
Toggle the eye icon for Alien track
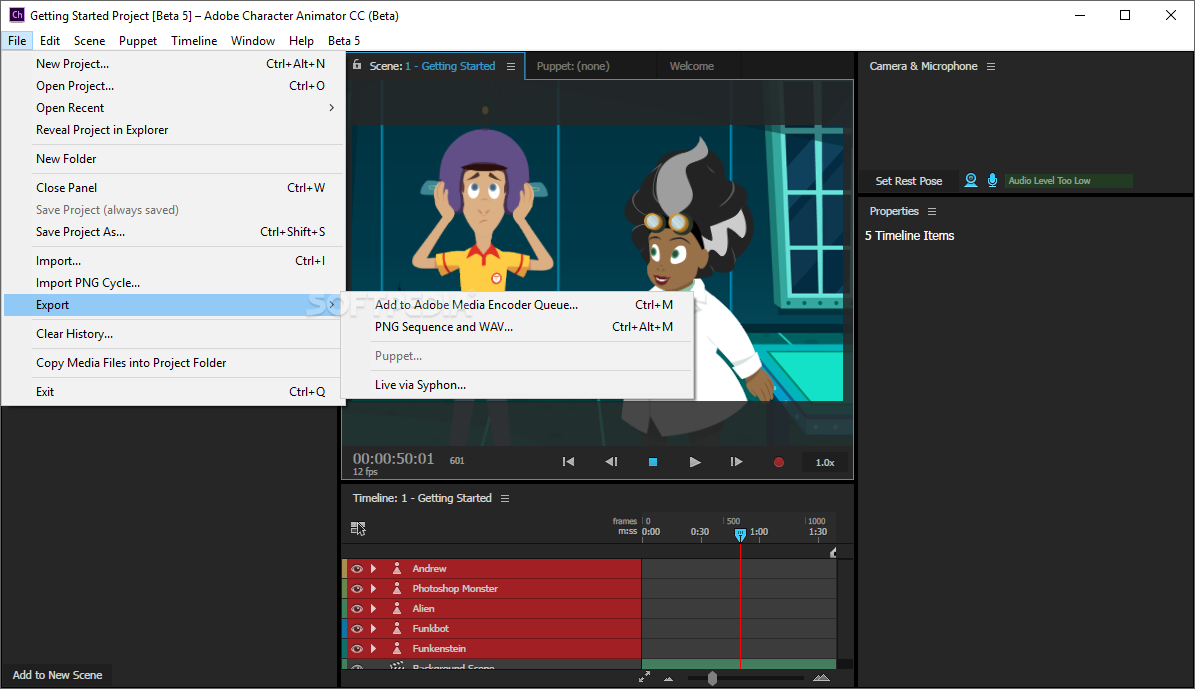coord(357,609)
